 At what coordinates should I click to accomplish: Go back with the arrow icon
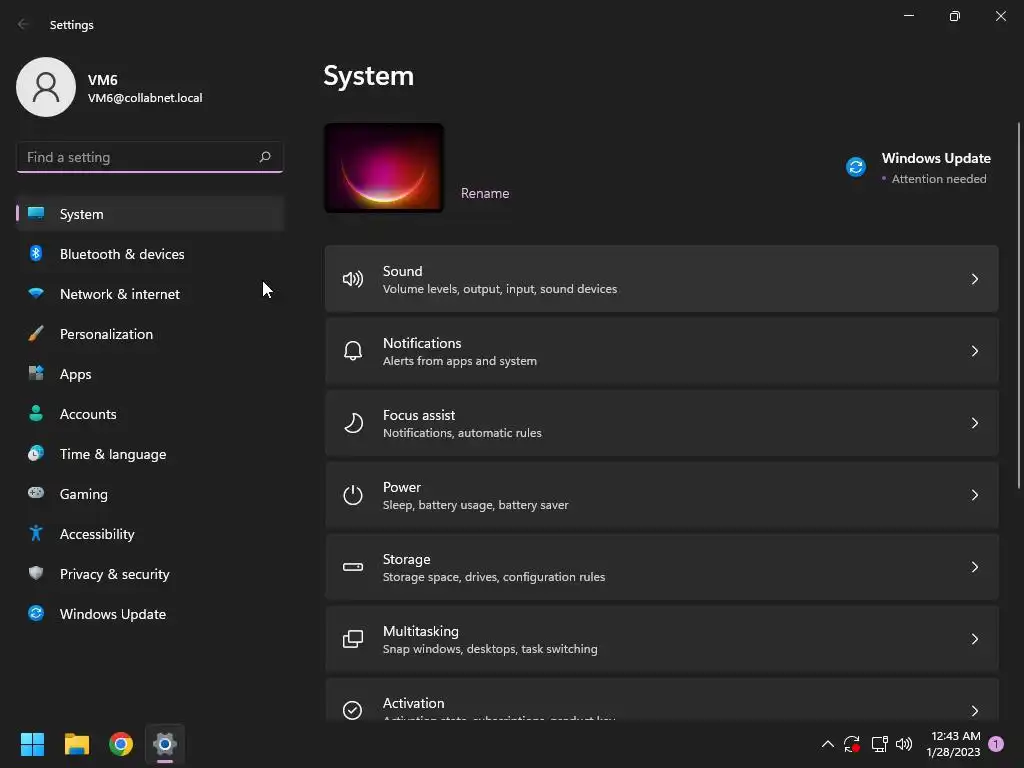point(23,24)
